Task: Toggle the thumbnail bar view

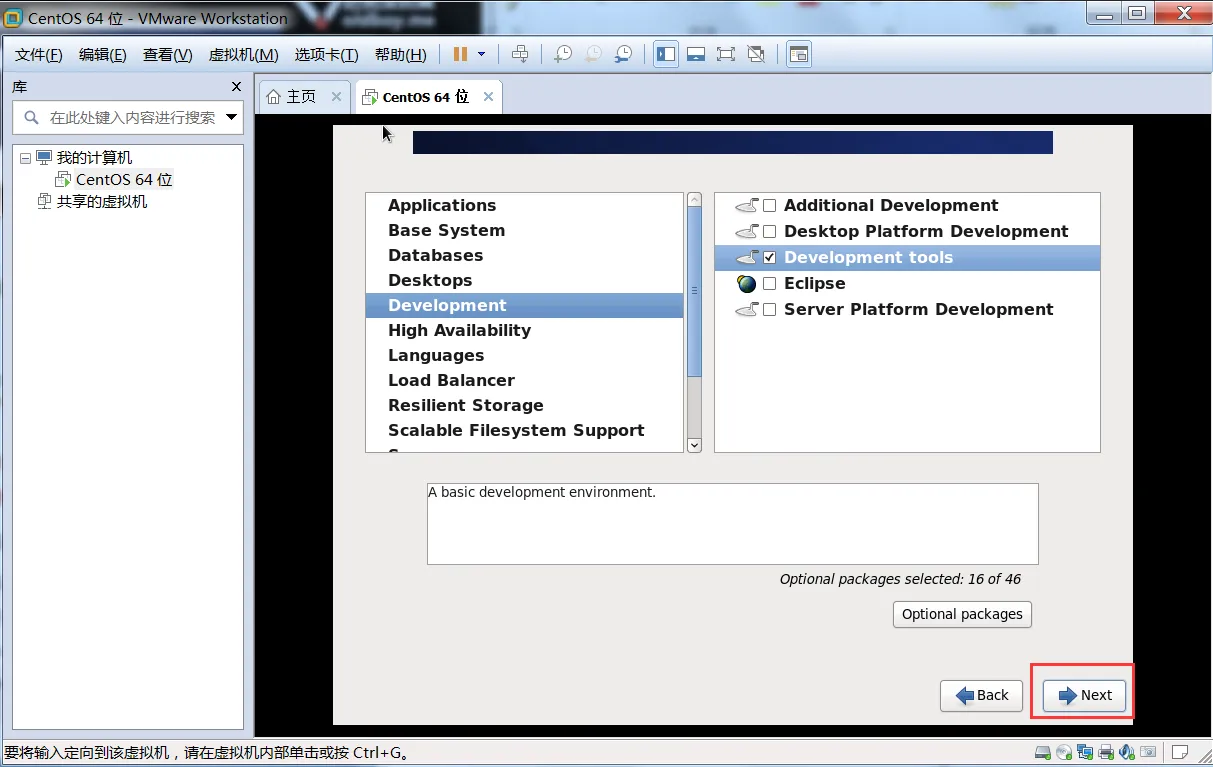Action: click(696, 54)
